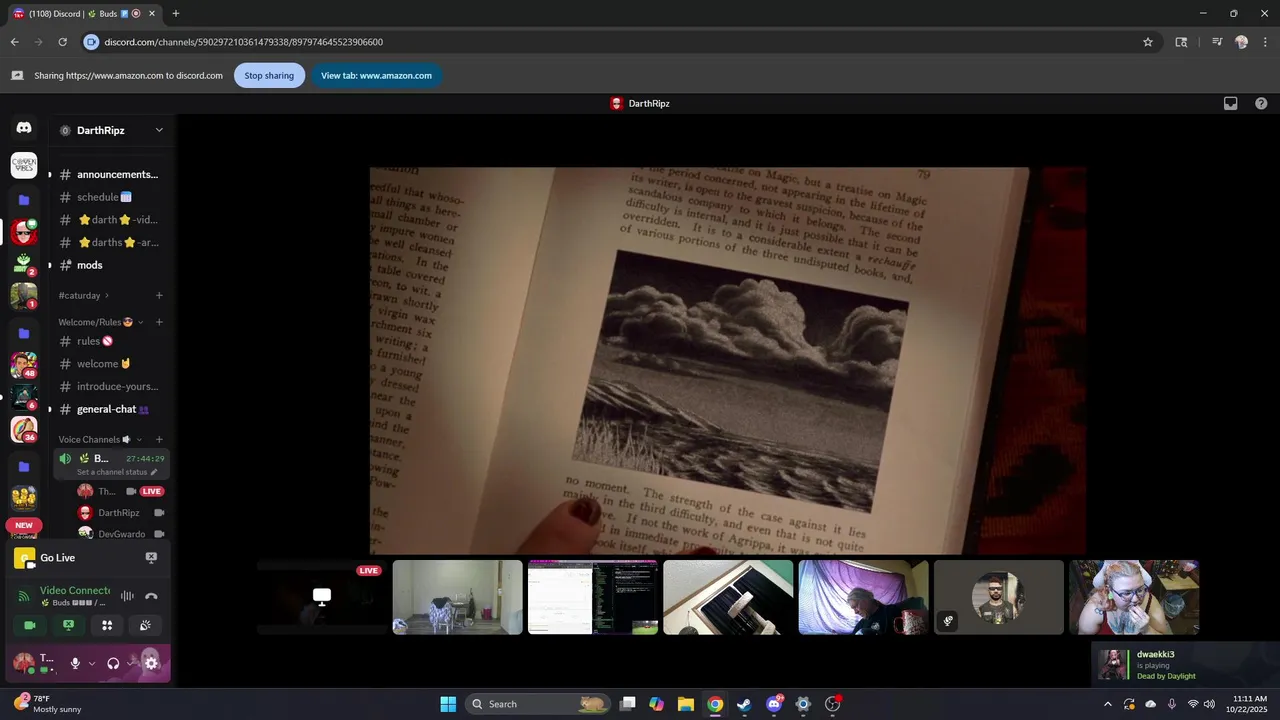Select the empty room camera thumbnail
Viewport: 1280px width, 720px height.
coord(457,597)
